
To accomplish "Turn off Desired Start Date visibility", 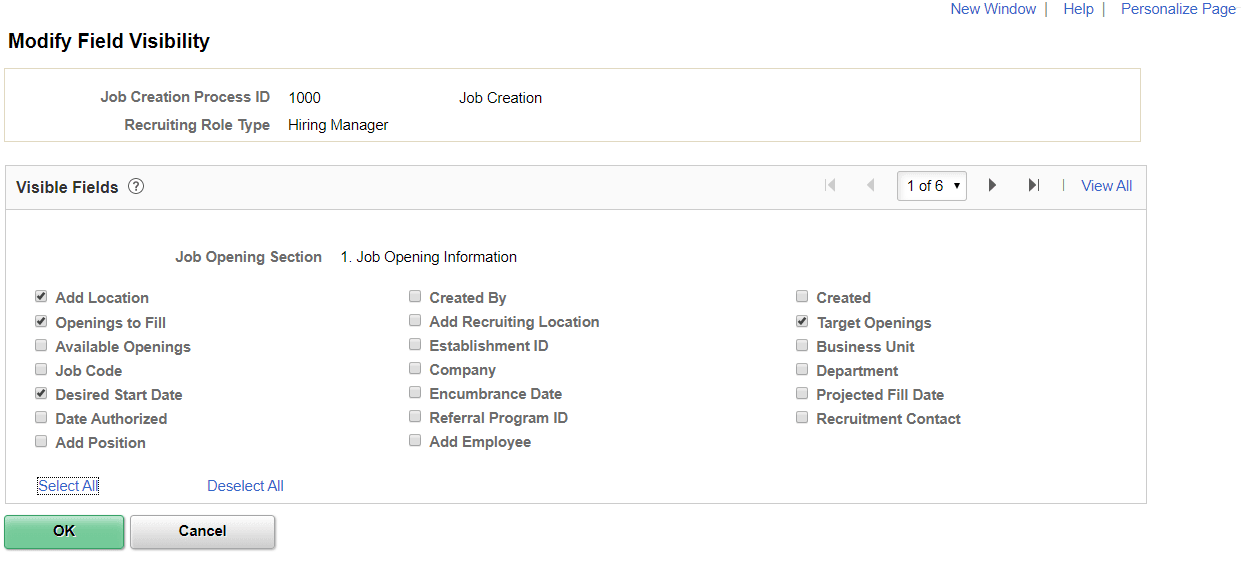I will 40,392.
